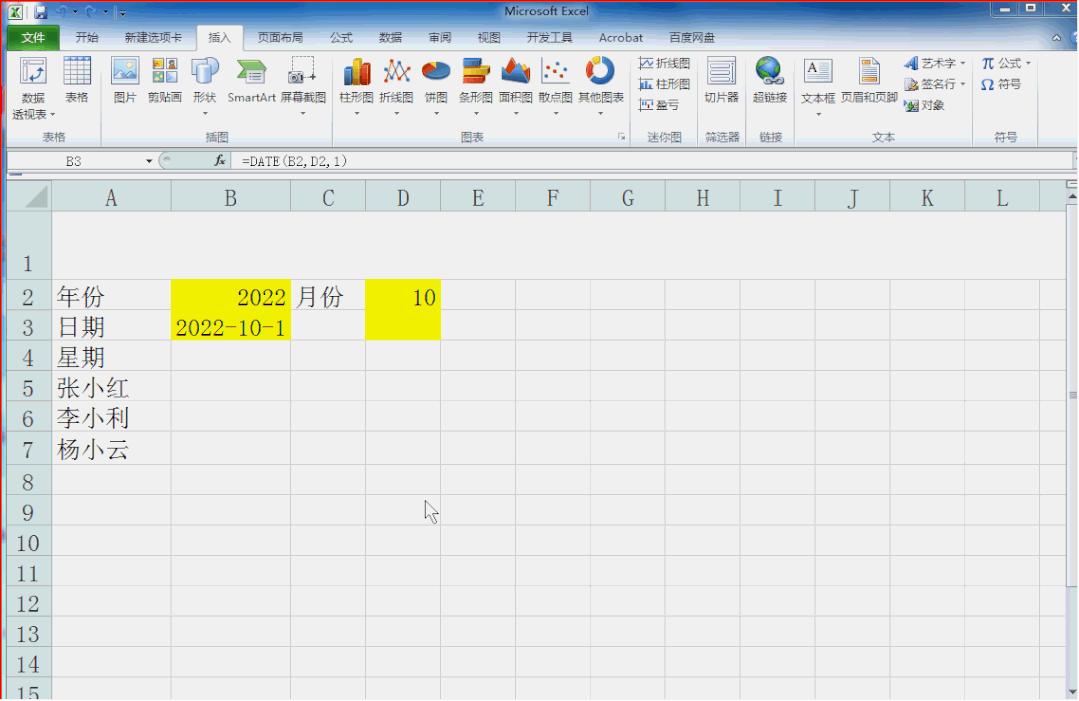Open Other Charts (其他图表)
The image size is (1079, 701).
pos(601,86)
